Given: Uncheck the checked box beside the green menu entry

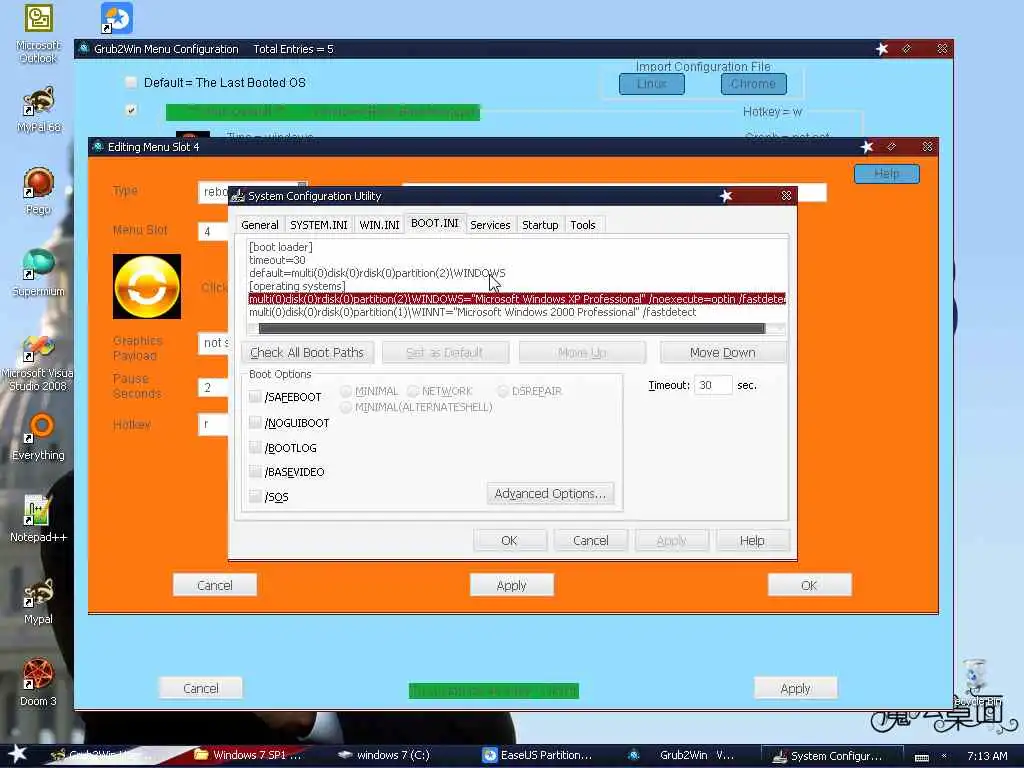Looking at the screenshot, I should tap(131, 110).
